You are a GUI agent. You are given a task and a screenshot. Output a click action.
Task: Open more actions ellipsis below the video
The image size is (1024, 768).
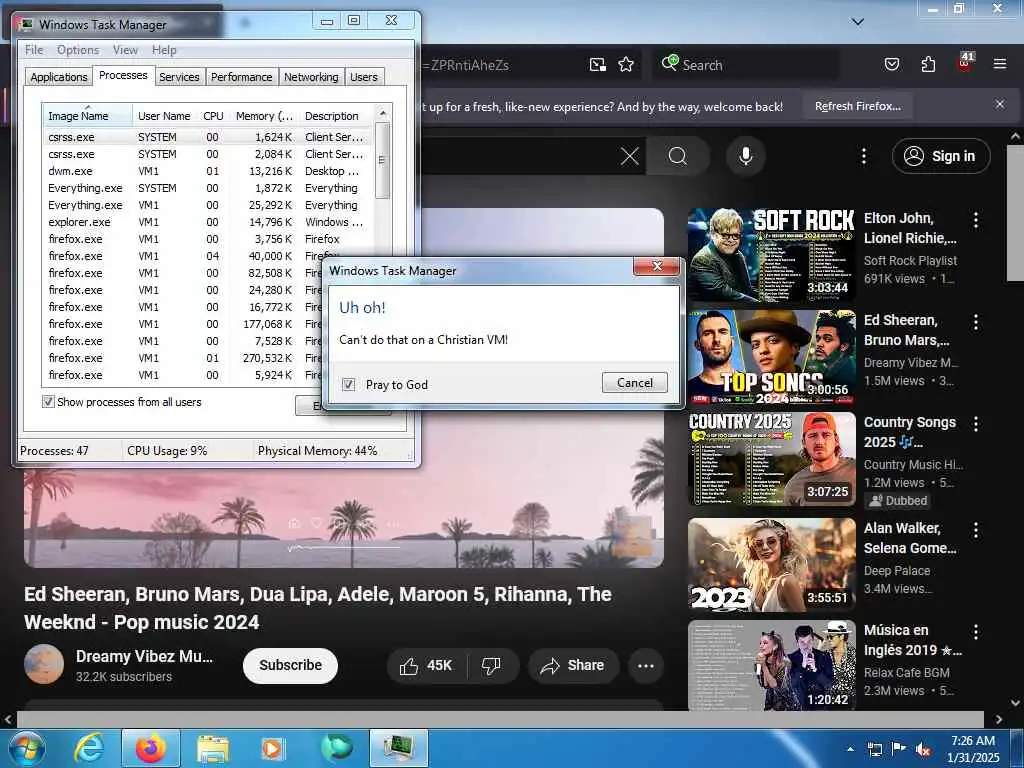pos(645,665)
